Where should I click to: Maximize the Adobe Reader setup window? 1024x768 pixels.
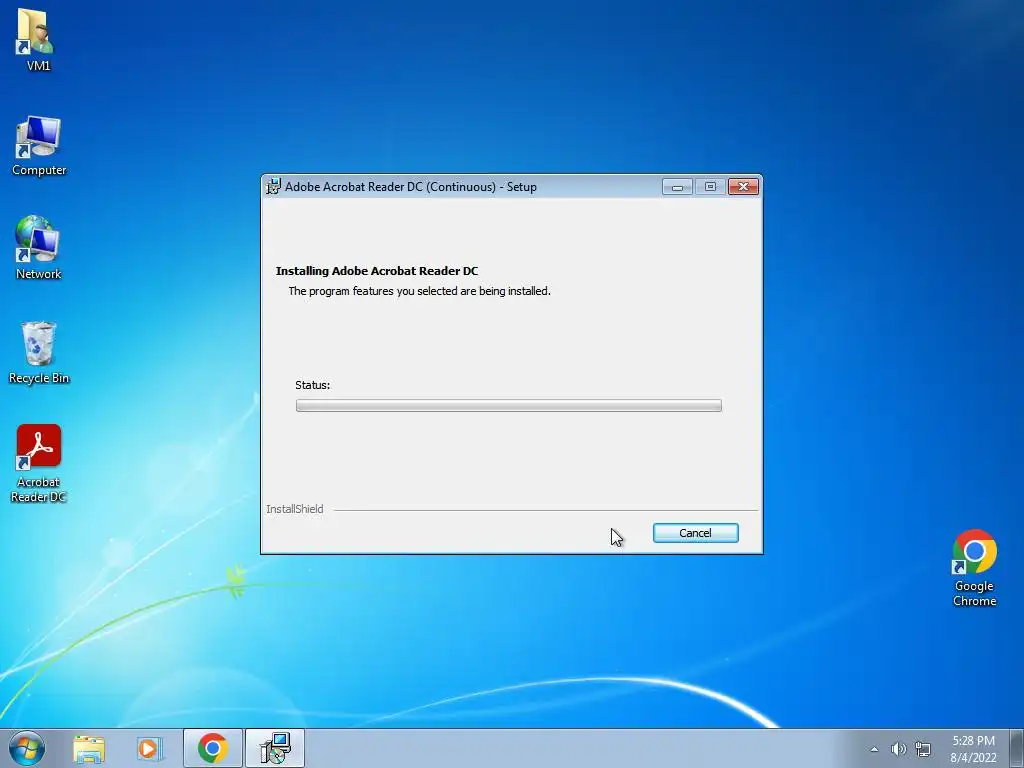point(711,187)
